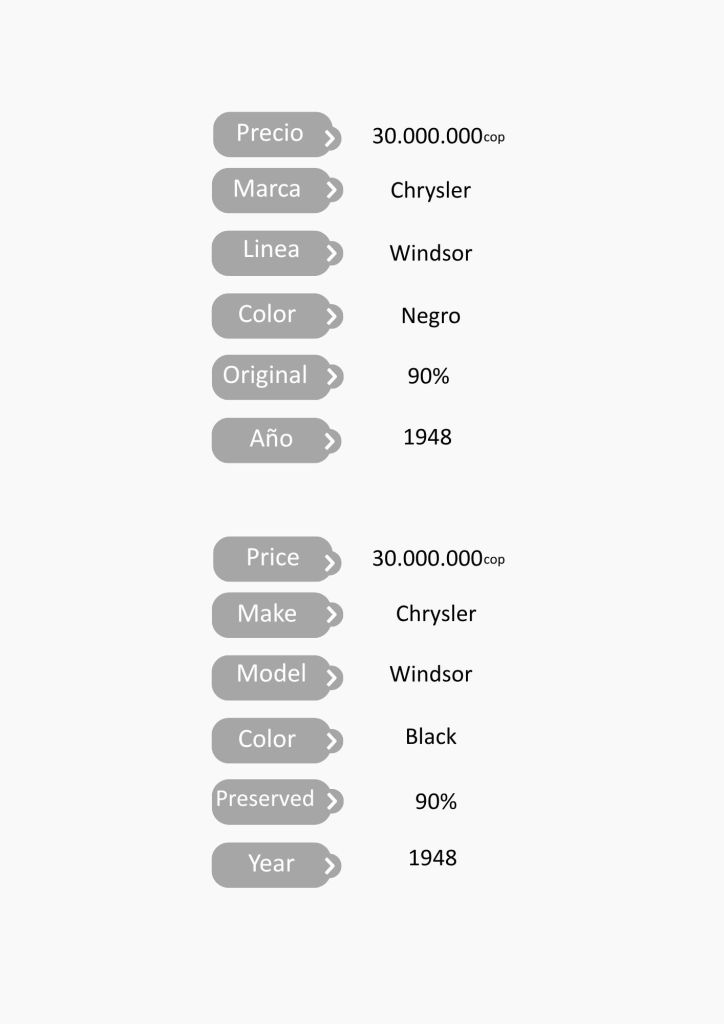
Task: Click the chevron arrow beside Año
Action: [331, 441]
